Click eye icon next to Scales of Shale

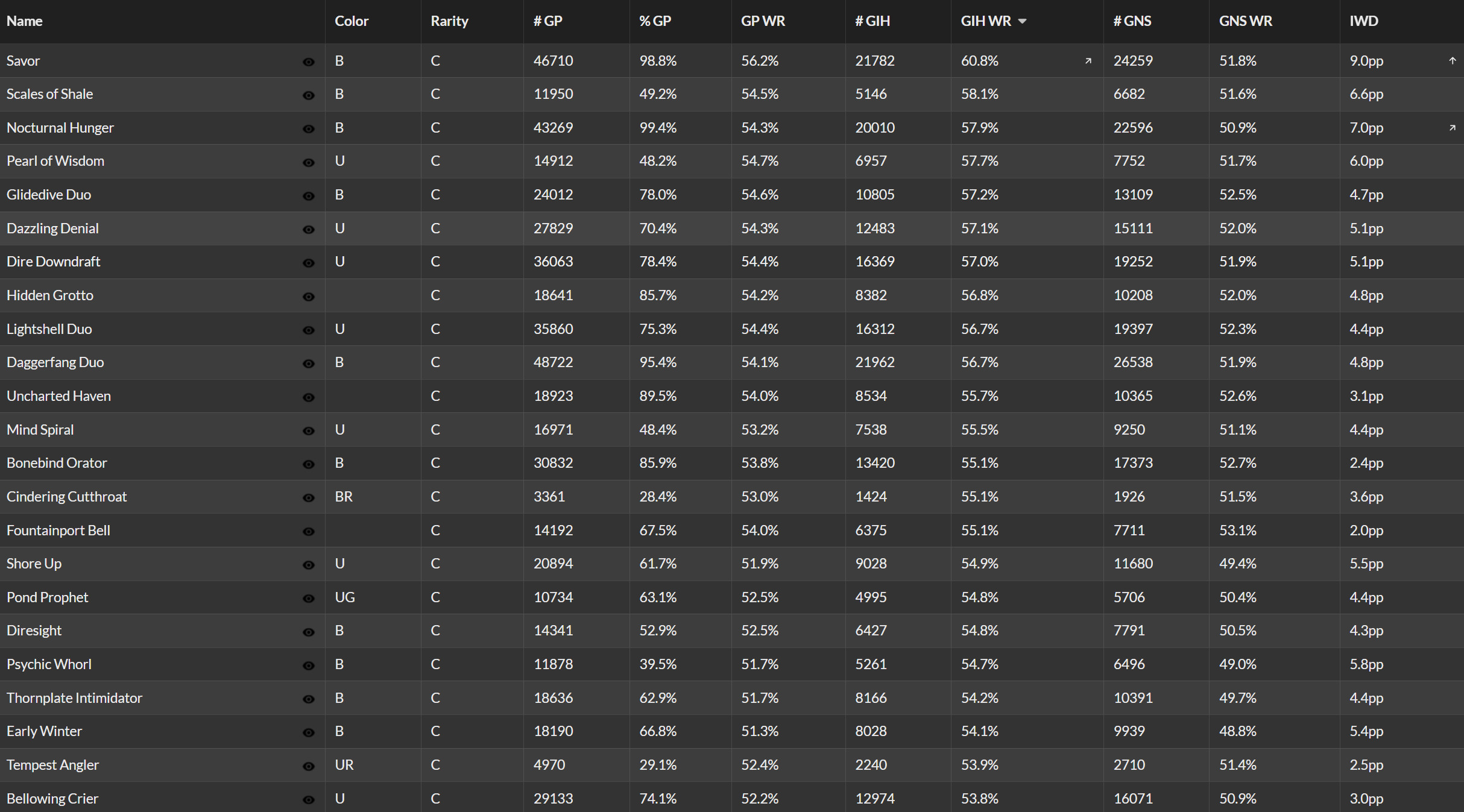point(308,95)
